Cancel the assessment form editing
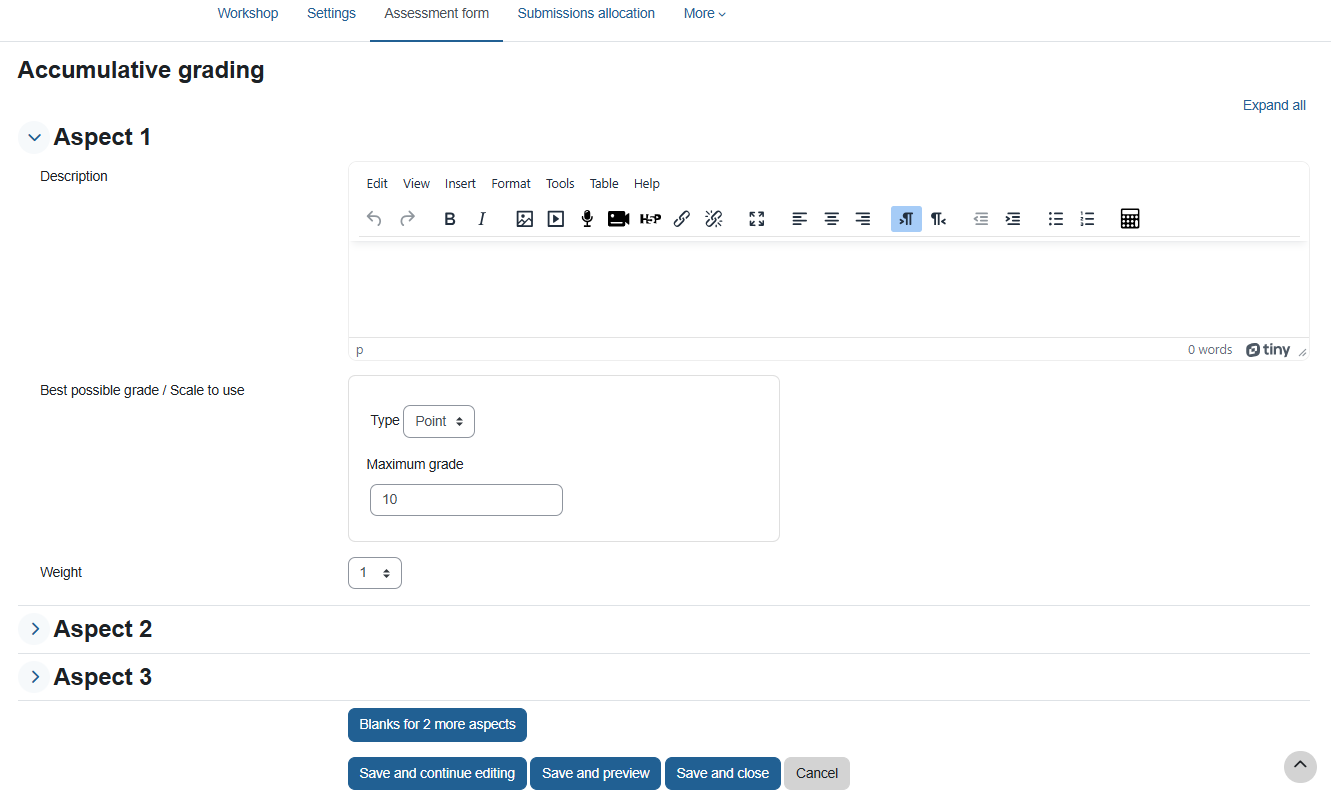This screenshot has height=803, width=1332. (817, 774)
